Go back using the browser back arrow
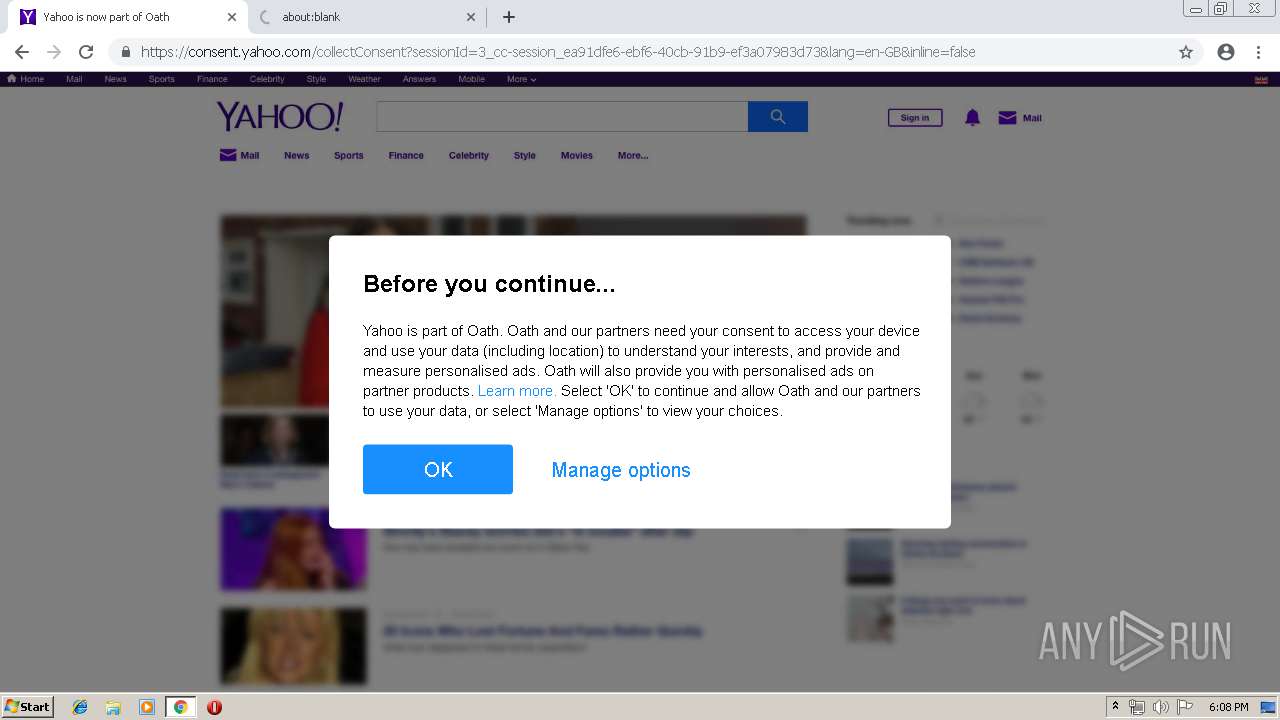 pyautogui.click(x=22, y=52)
